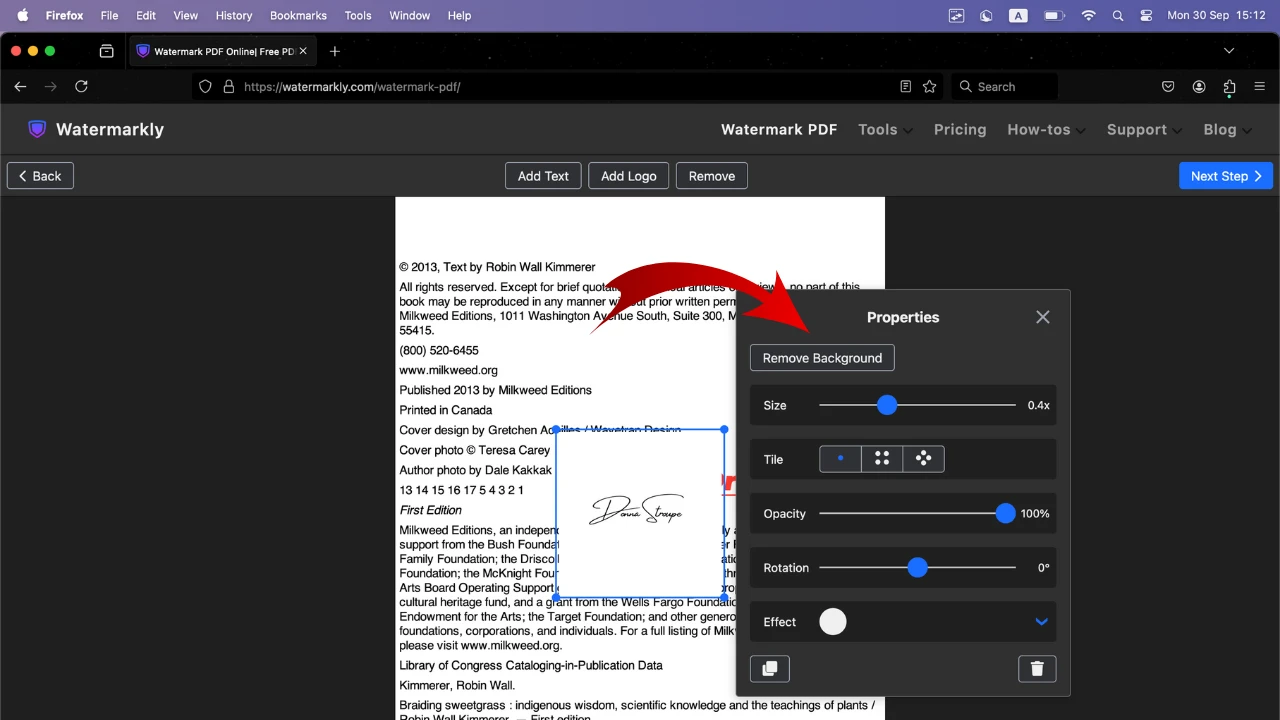Close the Properties panel

(x=1043, y=317)
